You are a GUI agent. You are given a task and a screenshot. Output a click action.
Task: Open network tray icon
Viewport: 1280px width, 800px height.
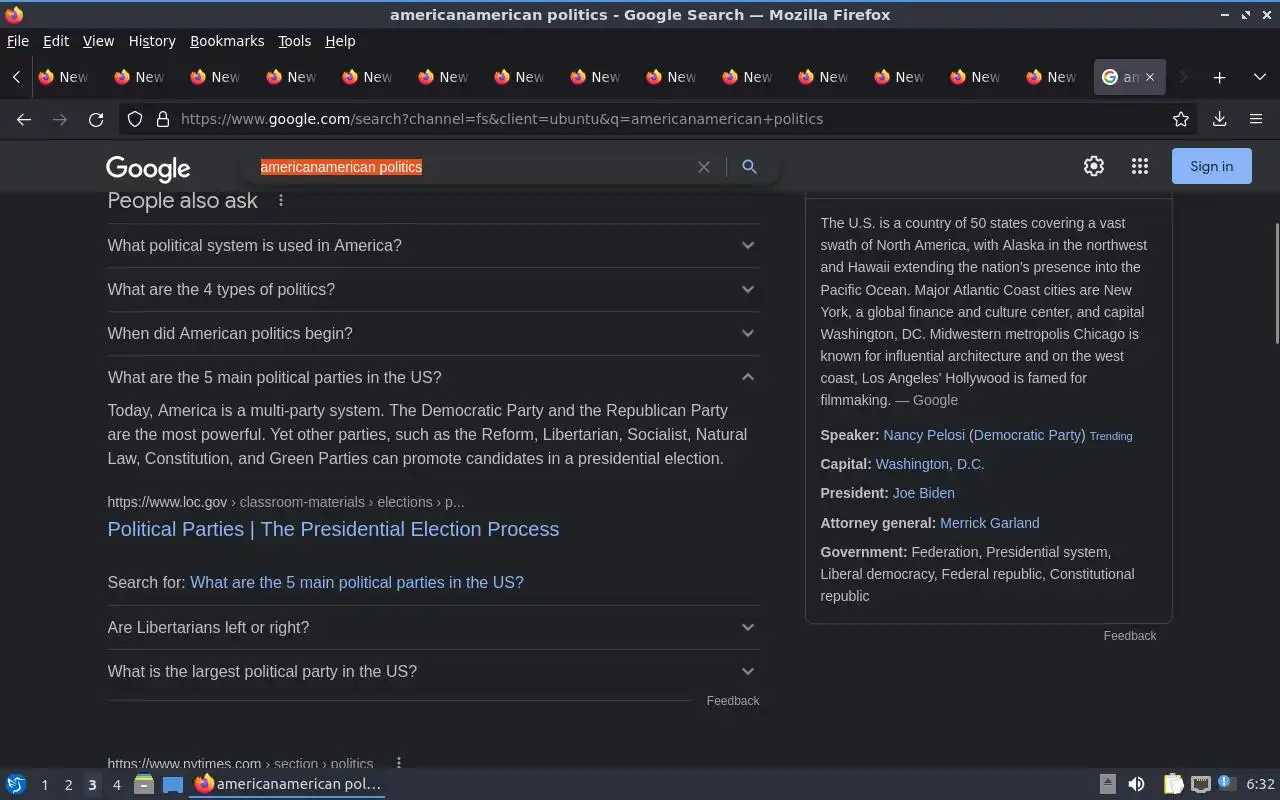tap(1201, 784)
